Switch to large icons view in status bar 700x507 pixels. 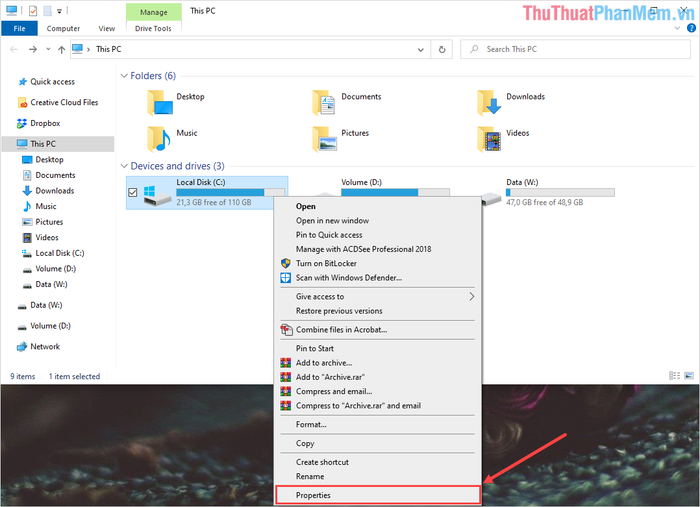point(689,376)
